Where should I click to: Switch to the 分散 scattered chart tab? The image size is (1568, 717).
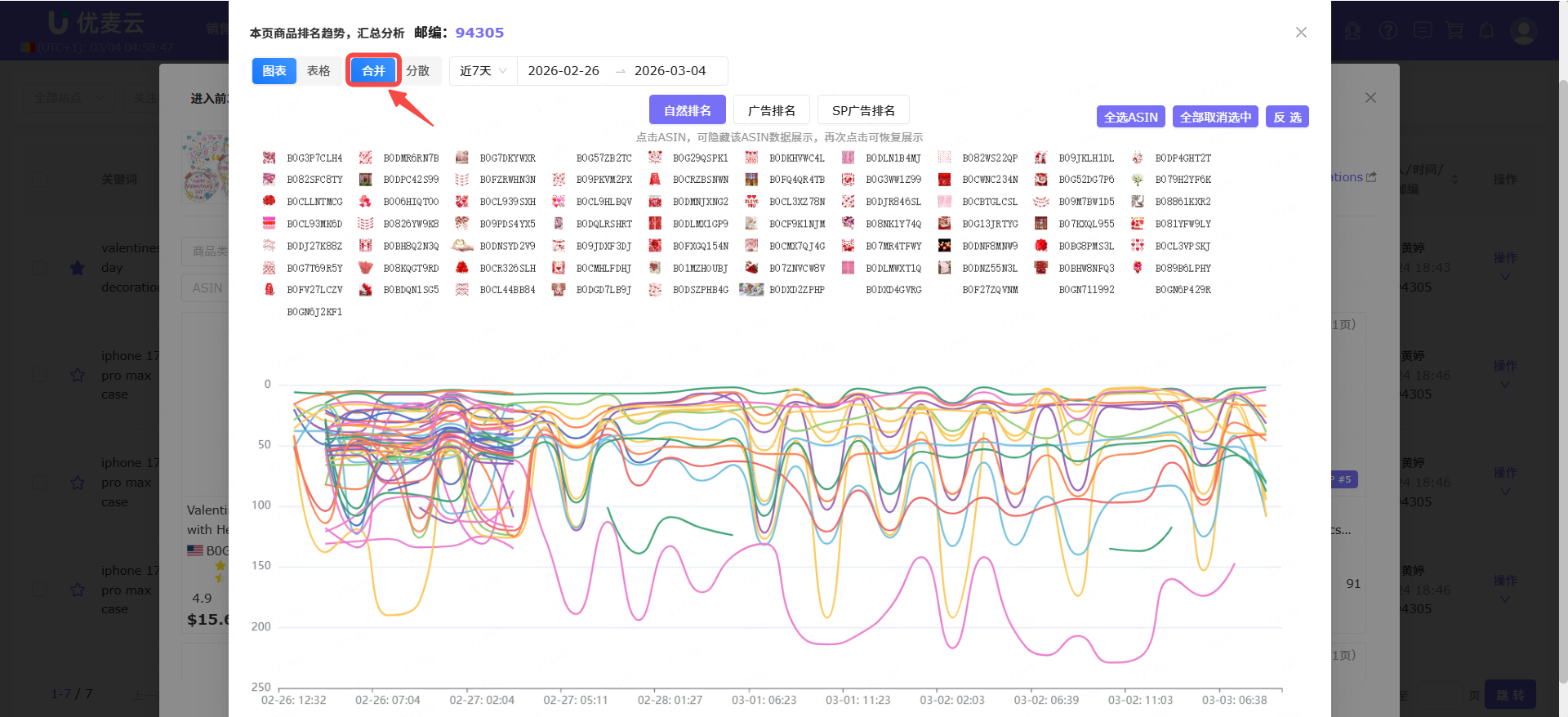point(417,71)
